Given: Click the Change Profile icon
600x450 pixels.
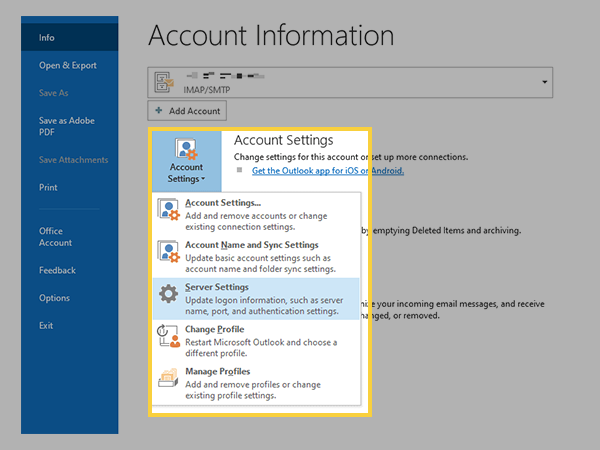Looking at the screenshot, I should tap(168, 336).
